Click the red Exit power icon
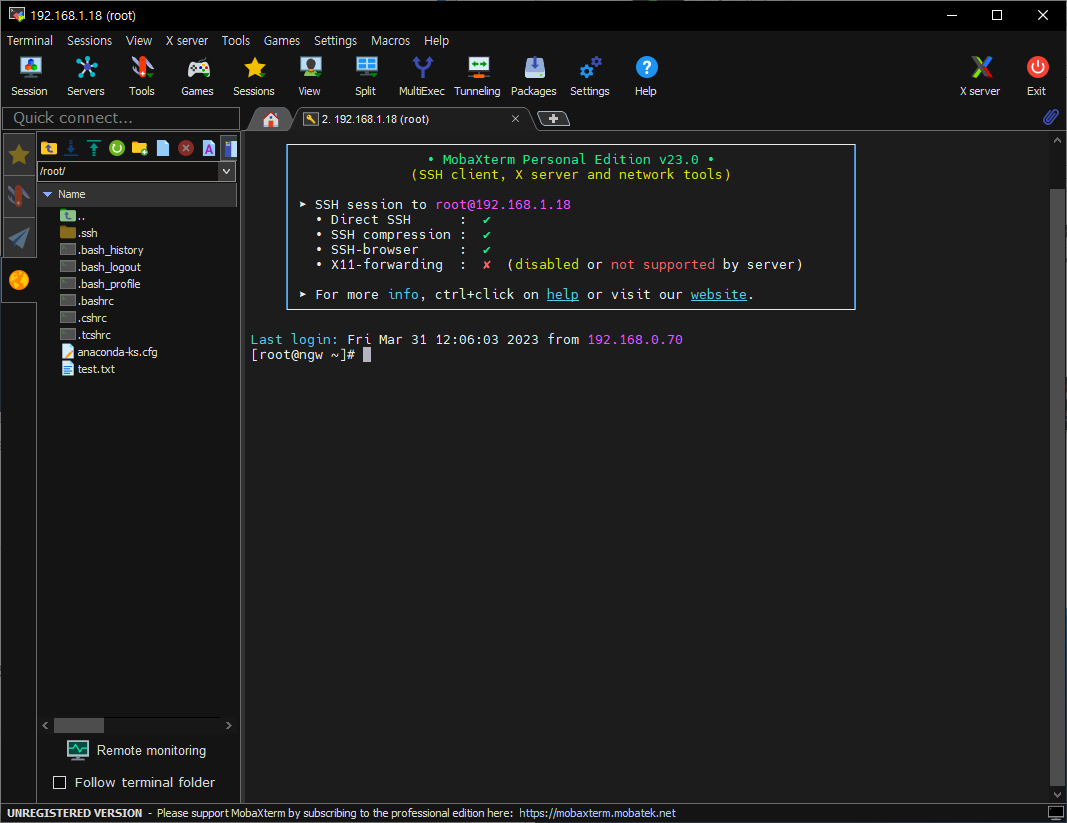 click(x=1037, y=76)
